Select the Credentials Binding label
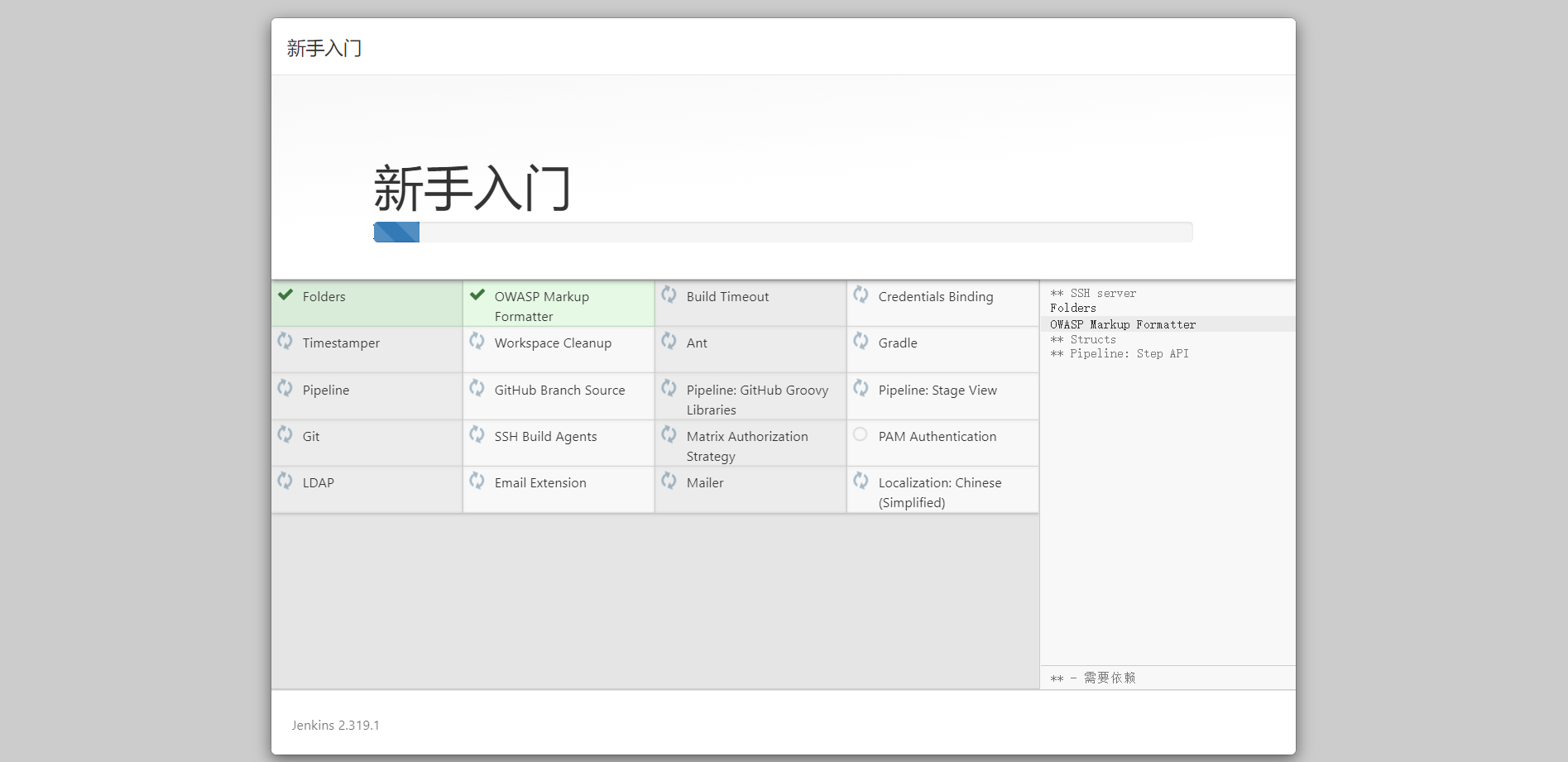This screenshot has height=762, width=1568. point(936,297)
